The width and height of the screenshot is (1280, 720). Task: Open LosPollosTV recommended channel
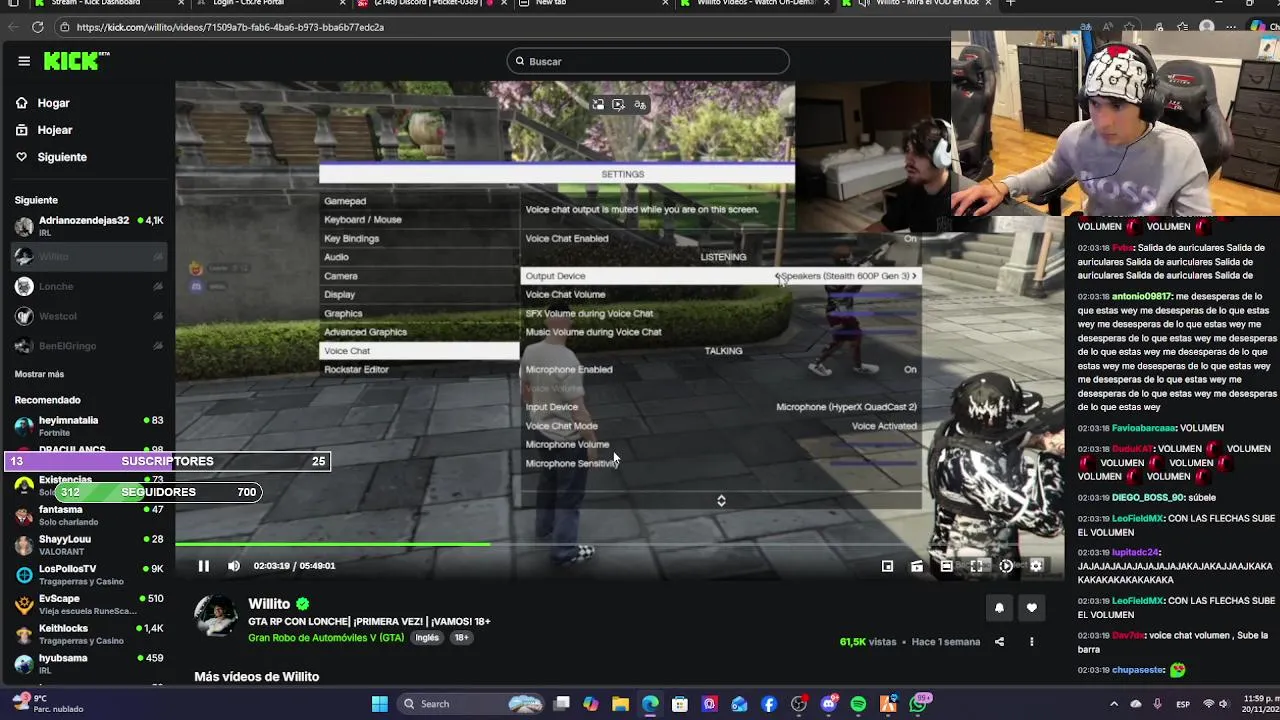89,575
